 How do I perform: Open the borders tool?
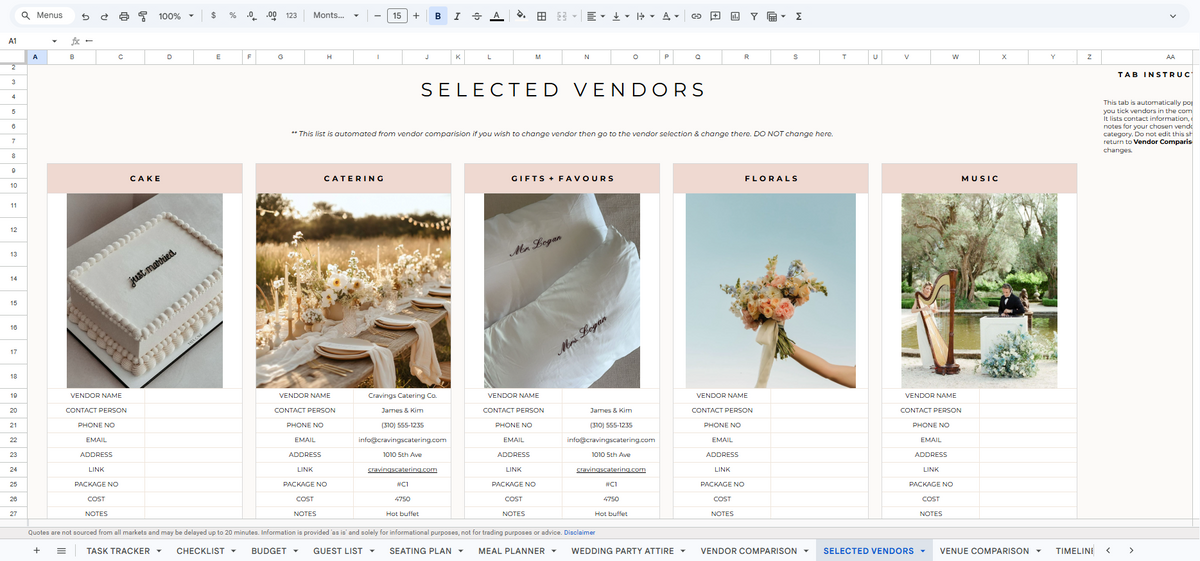[x=541, y=16]
